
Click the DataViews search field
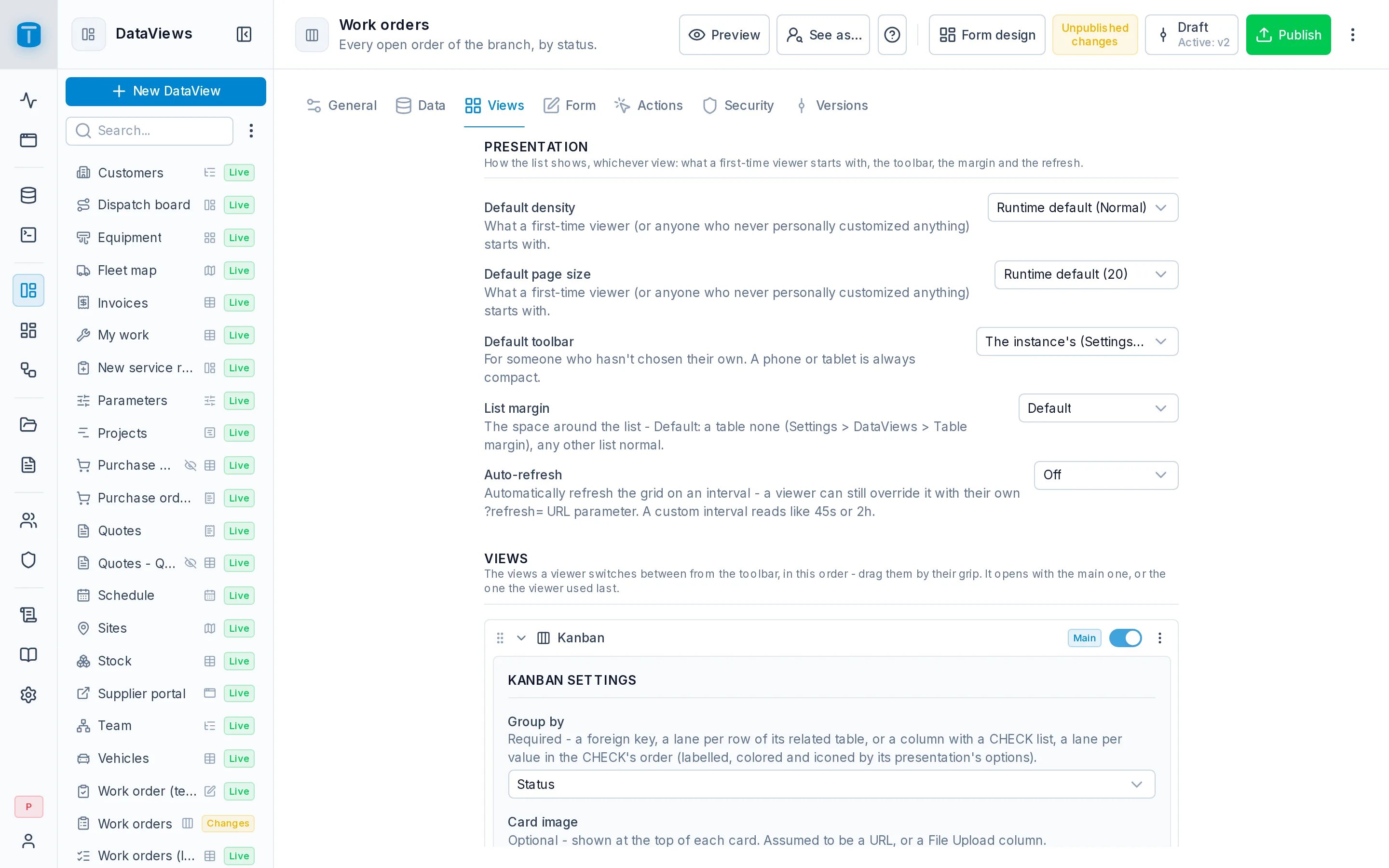[x=149, y=131]
